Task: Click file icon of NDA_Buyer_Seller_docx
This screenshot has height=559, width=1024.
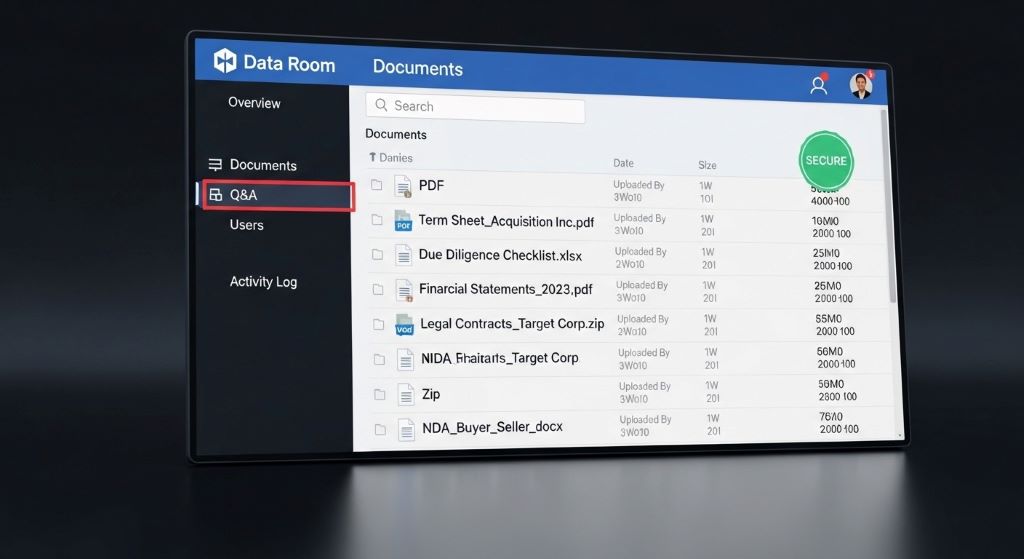Action: pyautogui.click(x=407, y=430)
